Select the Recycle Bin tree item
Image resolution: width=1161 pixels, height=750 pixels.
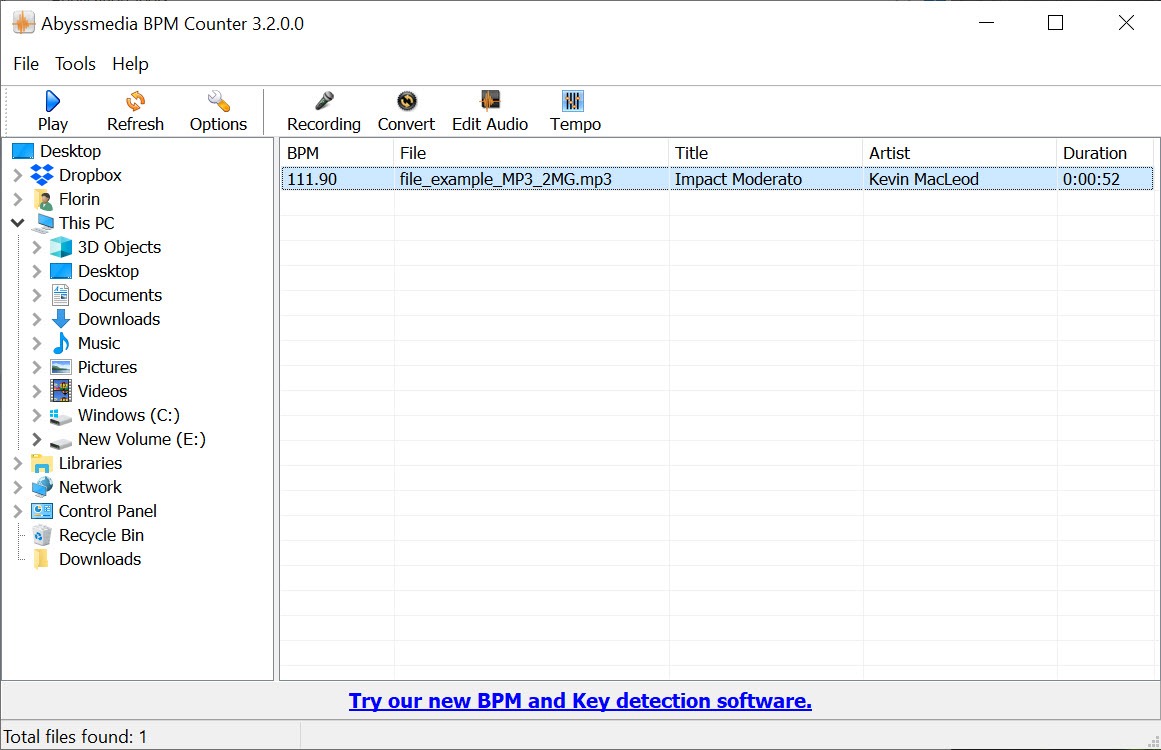pos(101,535)
